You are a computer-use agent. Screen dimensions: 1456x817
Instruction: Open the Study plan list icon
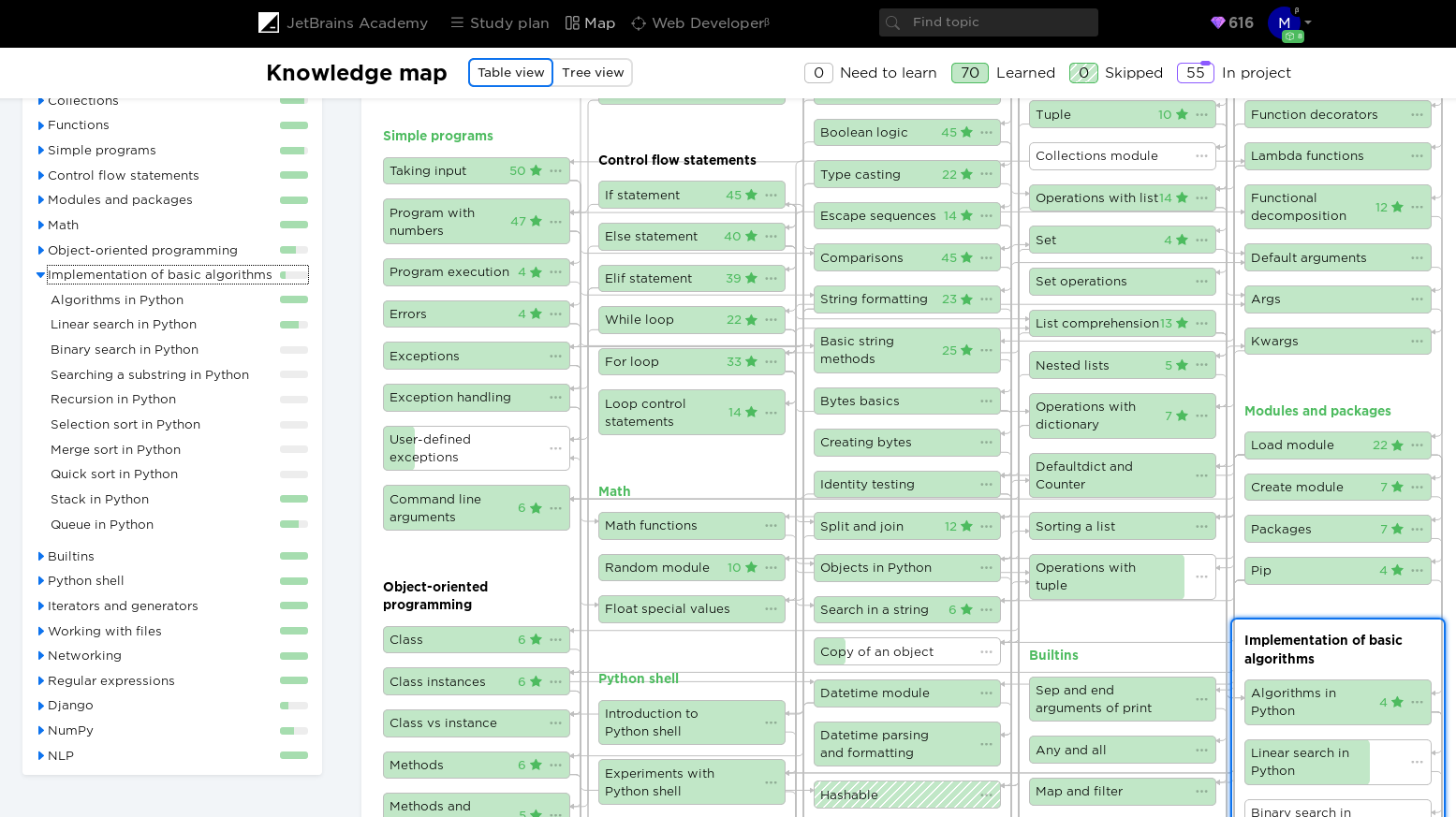tap(457, 22)
